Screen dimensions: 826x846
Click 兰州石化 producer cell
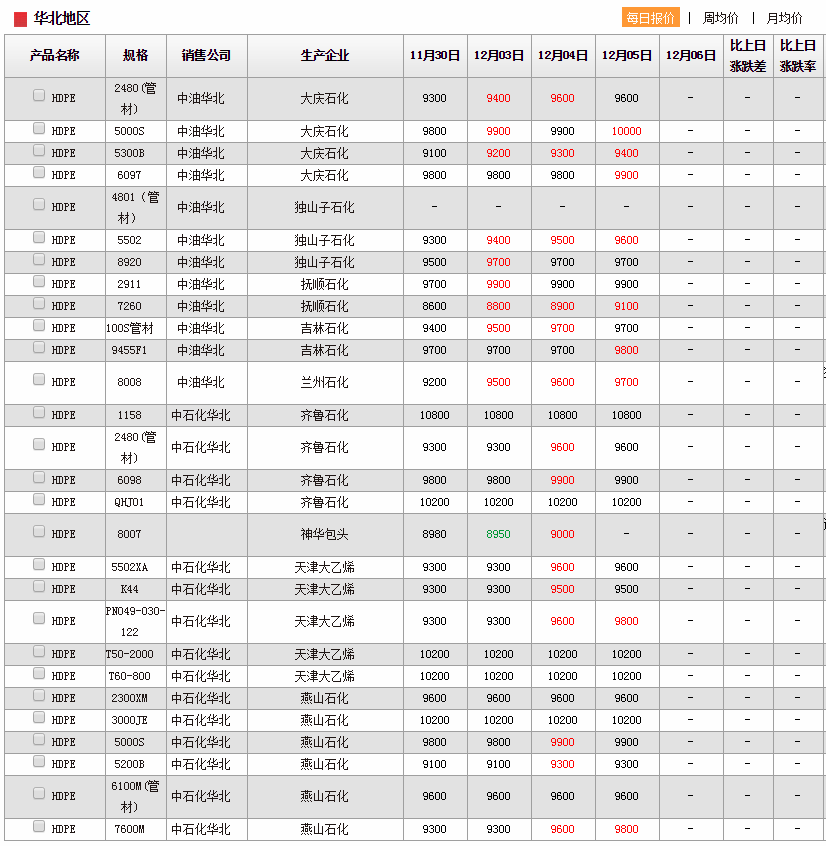pyautogui.click(x=325, y=383)
